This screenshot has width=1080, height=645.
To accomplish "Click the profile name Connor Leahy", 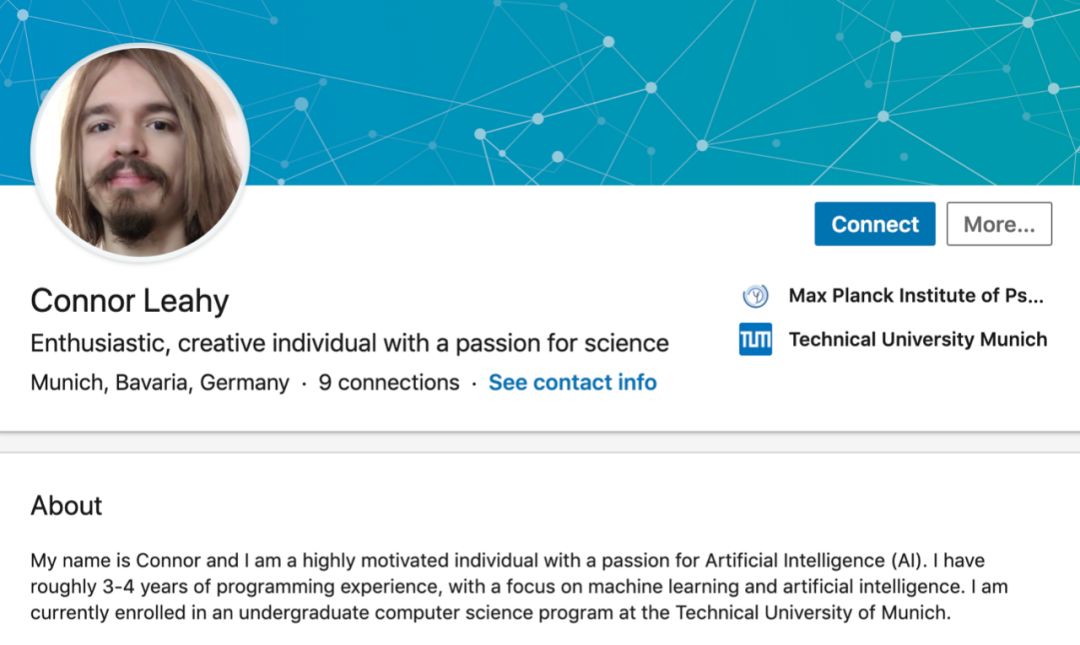I will pos(130,300).
